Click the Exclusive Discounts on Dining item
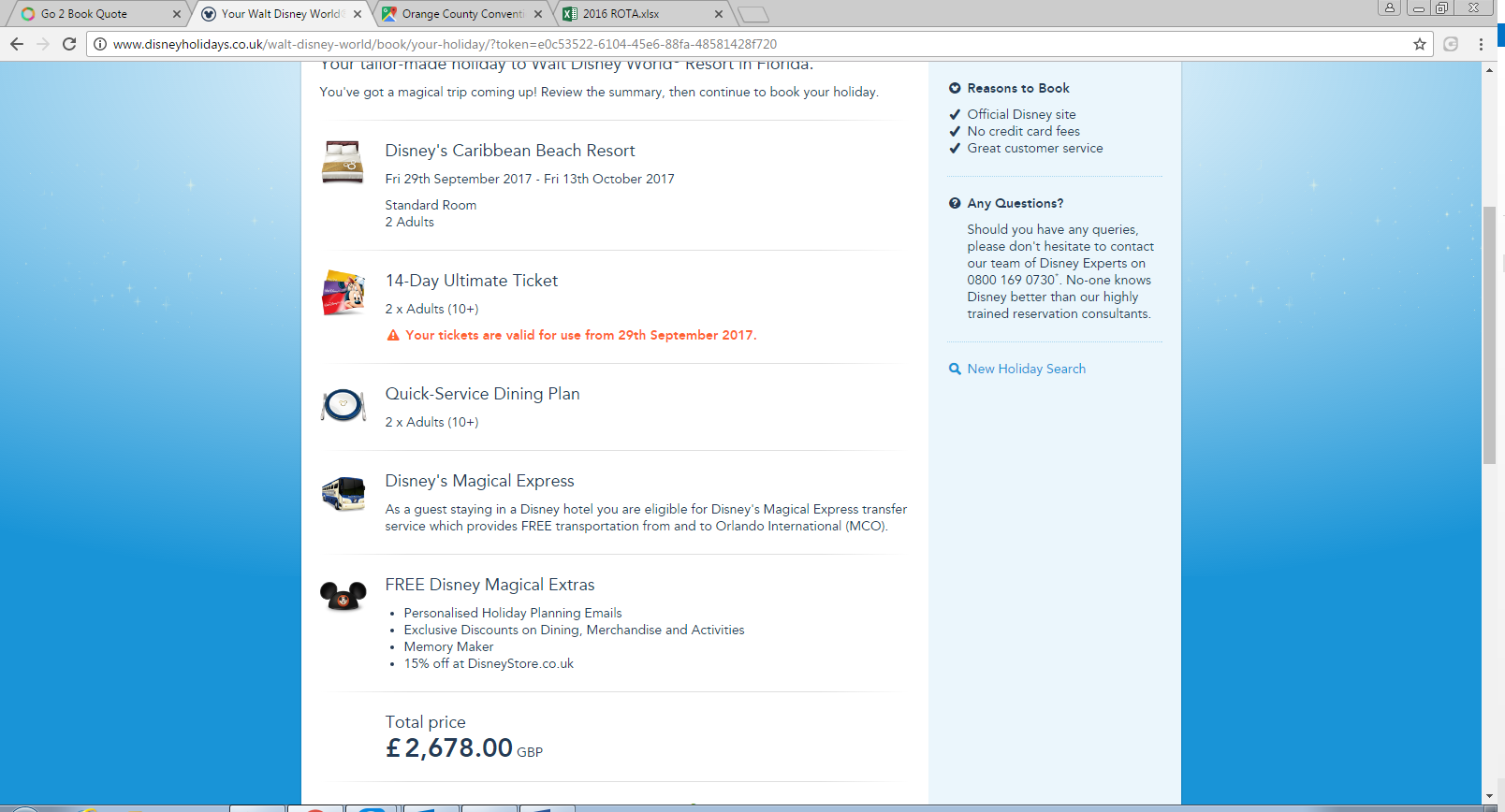This screenshot has width=1505, height=812. (575, 630)
